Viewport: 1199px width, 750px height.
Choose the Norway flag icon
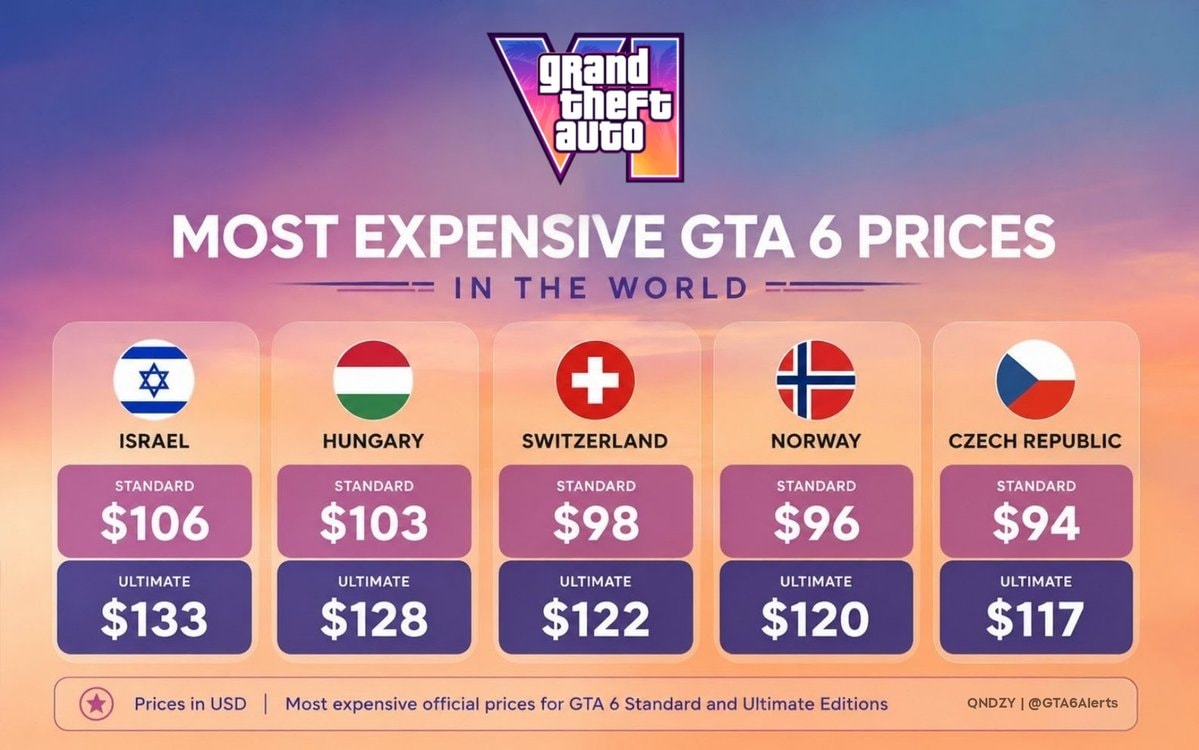pyautogui.click(x=816, y=379)
